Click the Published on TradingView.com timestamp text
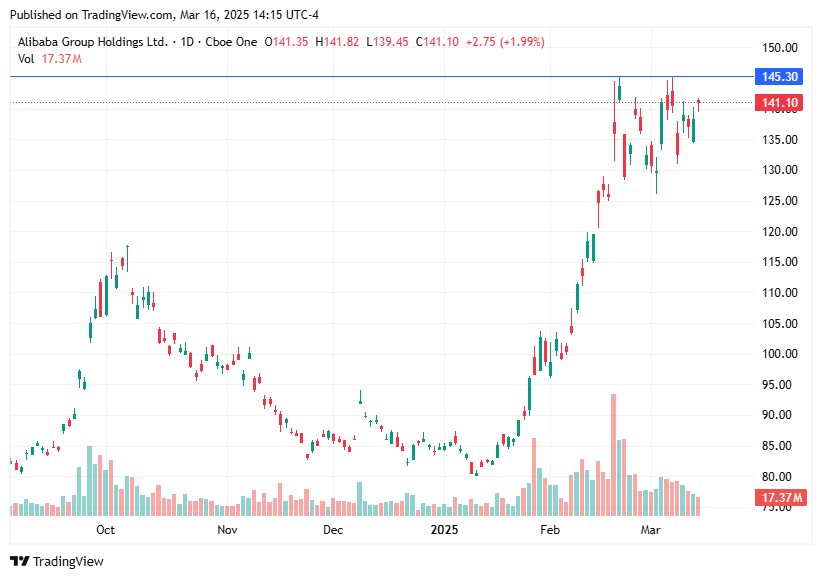Image resolution: width=822 pixels, height=579 pixels. point(164,15)
